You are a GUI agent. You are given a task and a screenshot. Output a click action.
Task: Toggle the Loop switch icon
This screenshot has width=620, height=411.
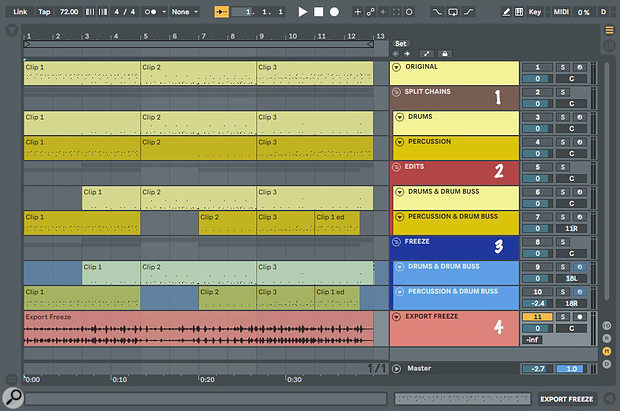[x=453, y=12]
